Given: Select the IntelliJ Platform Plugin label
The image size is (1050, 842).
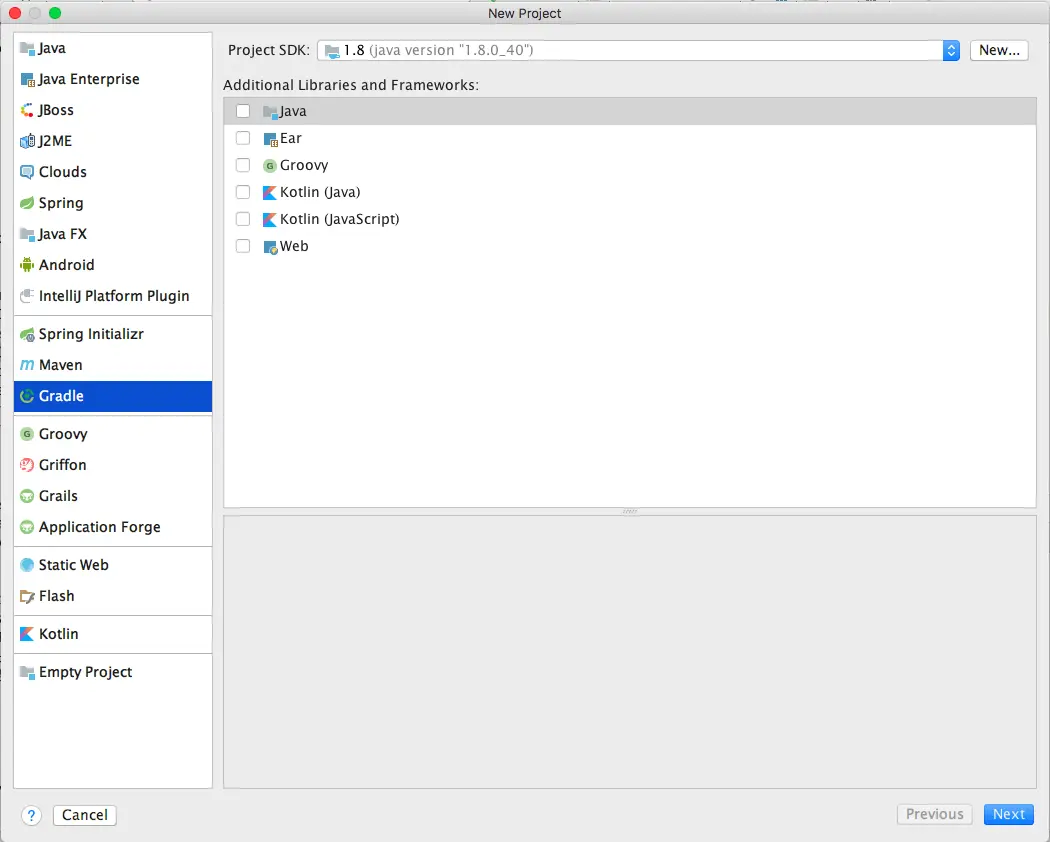Looking at the screenshot, I should point(114,295).
